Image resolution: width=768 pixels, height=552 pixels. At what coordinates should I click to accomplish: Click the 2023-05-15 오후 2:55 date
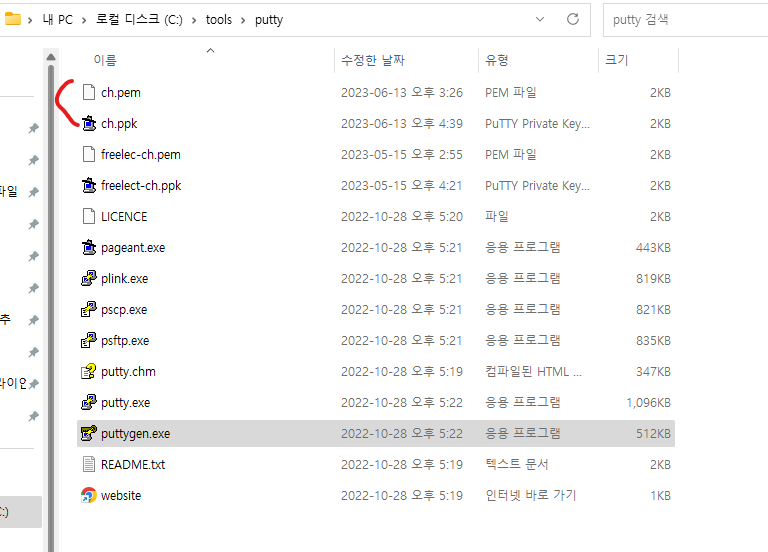point(402,155)
